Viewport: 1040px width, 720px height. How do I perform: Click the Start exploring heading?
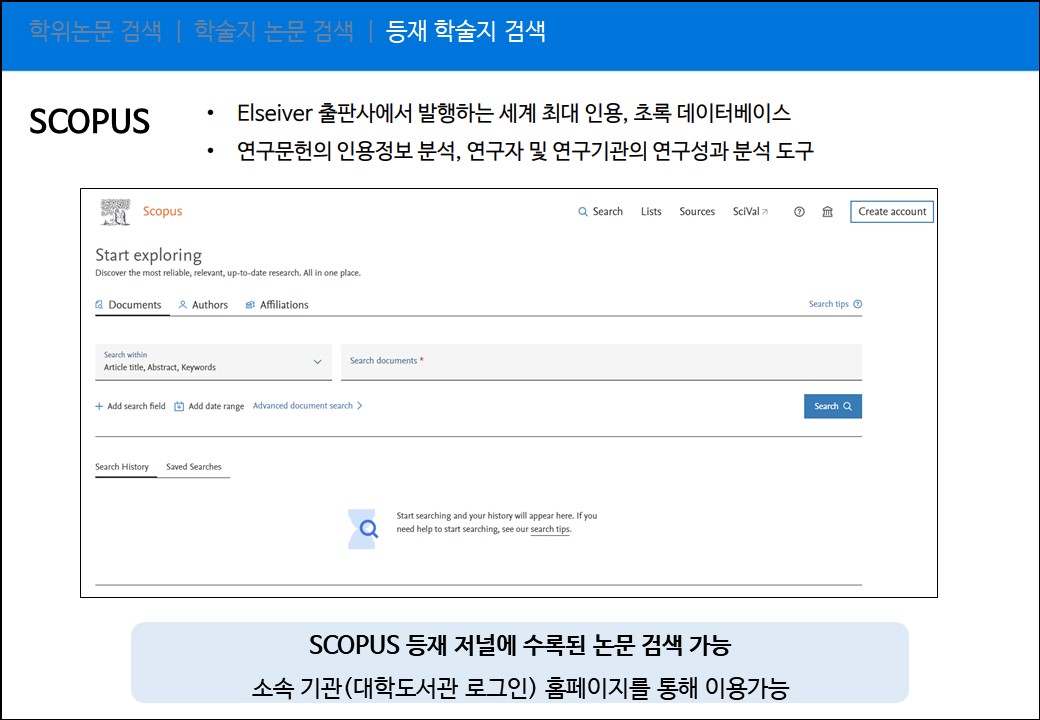tap(149, 255)
